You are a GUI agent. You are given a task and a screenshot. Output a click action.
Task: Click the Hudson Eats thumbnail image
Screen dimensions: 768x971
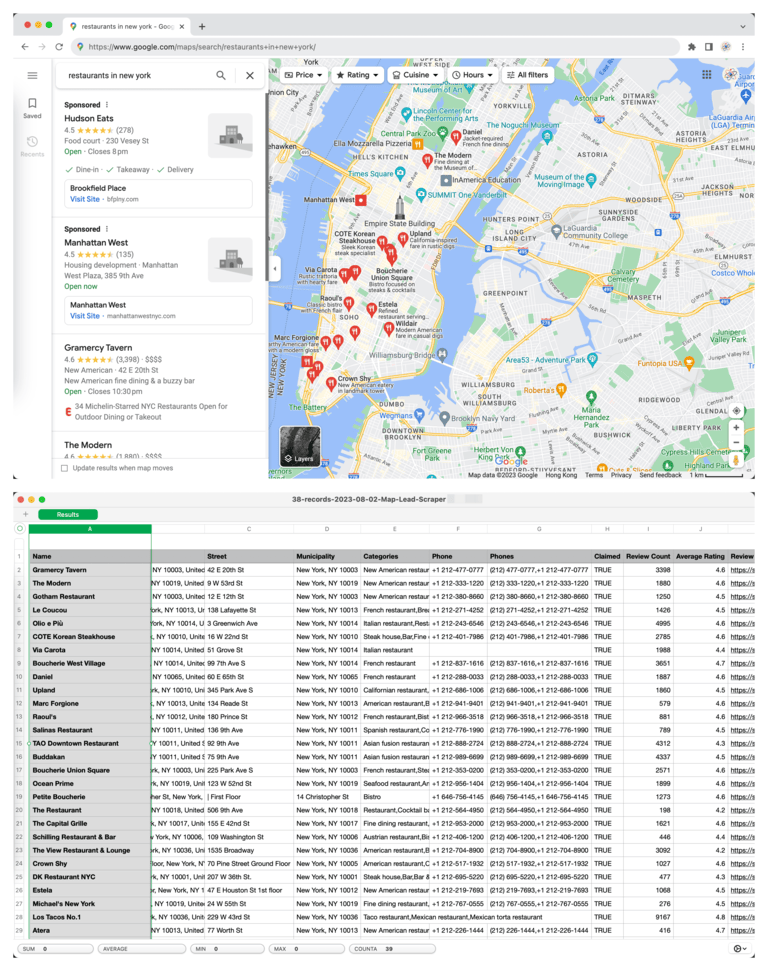pyautogui.click(x=230, y=135)
